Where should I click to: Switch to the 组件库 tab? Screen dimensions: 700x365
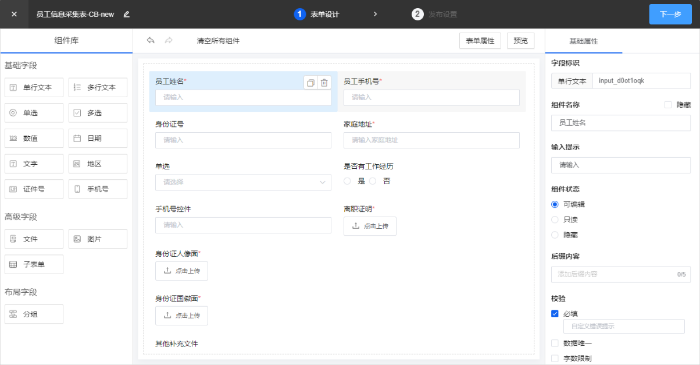tap(67, 41)
